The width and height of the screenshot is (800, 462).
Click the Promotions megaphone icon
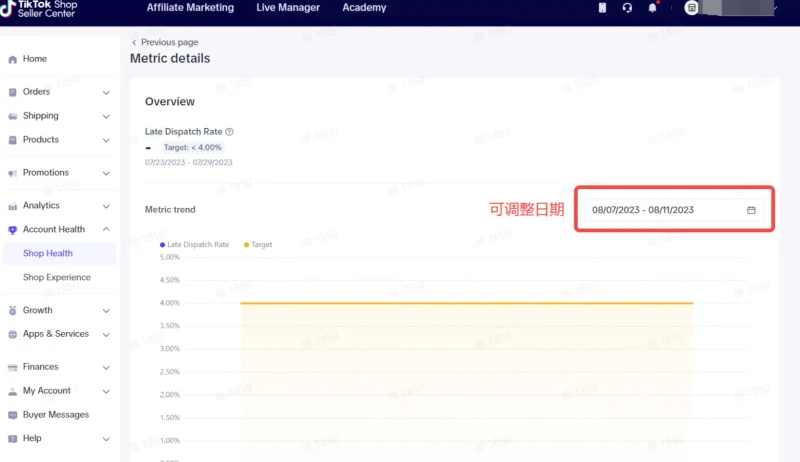[x=13, y=173]
